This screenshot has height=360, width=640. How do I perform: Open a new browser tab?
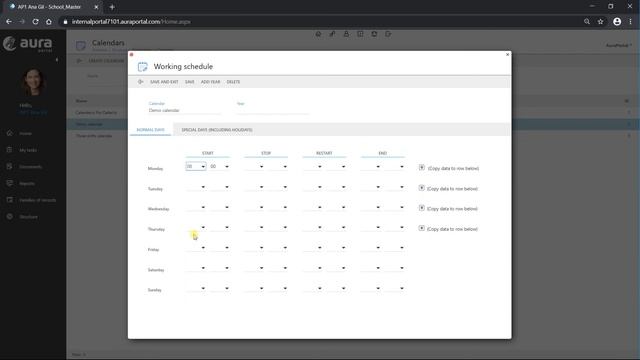(112, 7)
